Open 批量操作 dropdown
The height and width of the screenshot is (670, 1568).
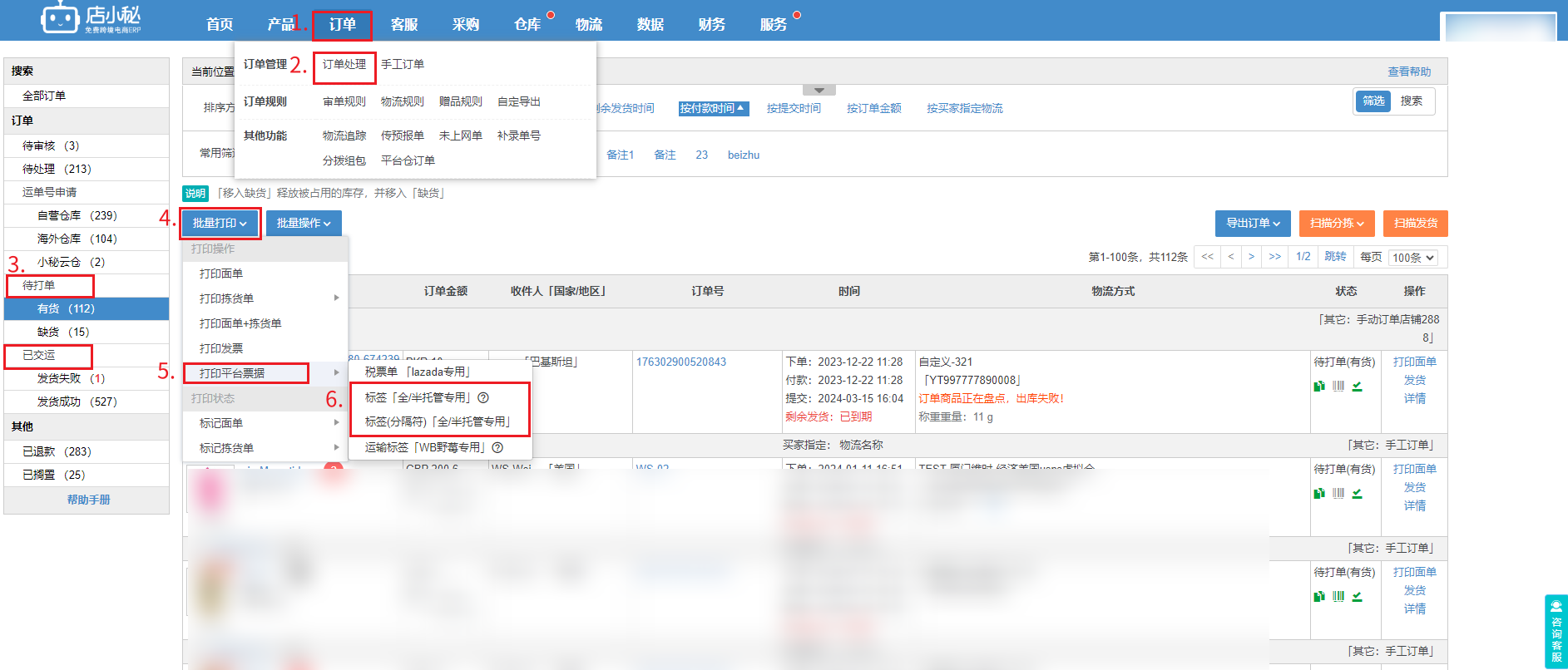tap(304, 223)
